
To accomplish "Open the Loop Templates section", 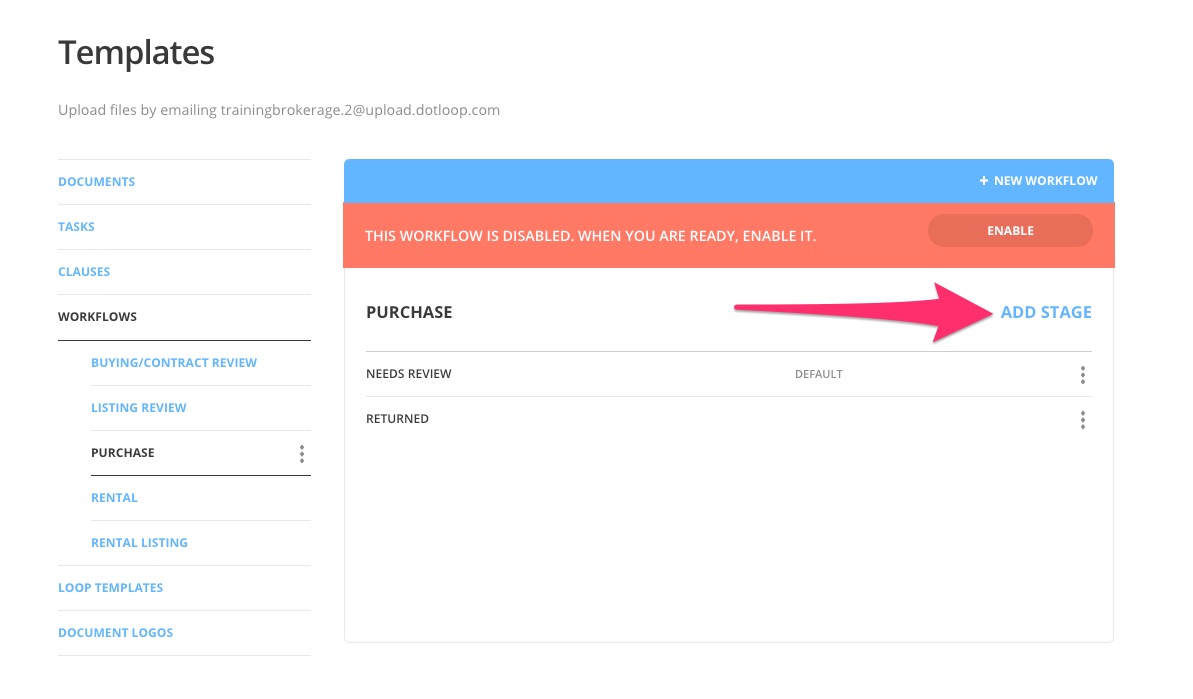I will coord(110,587).
